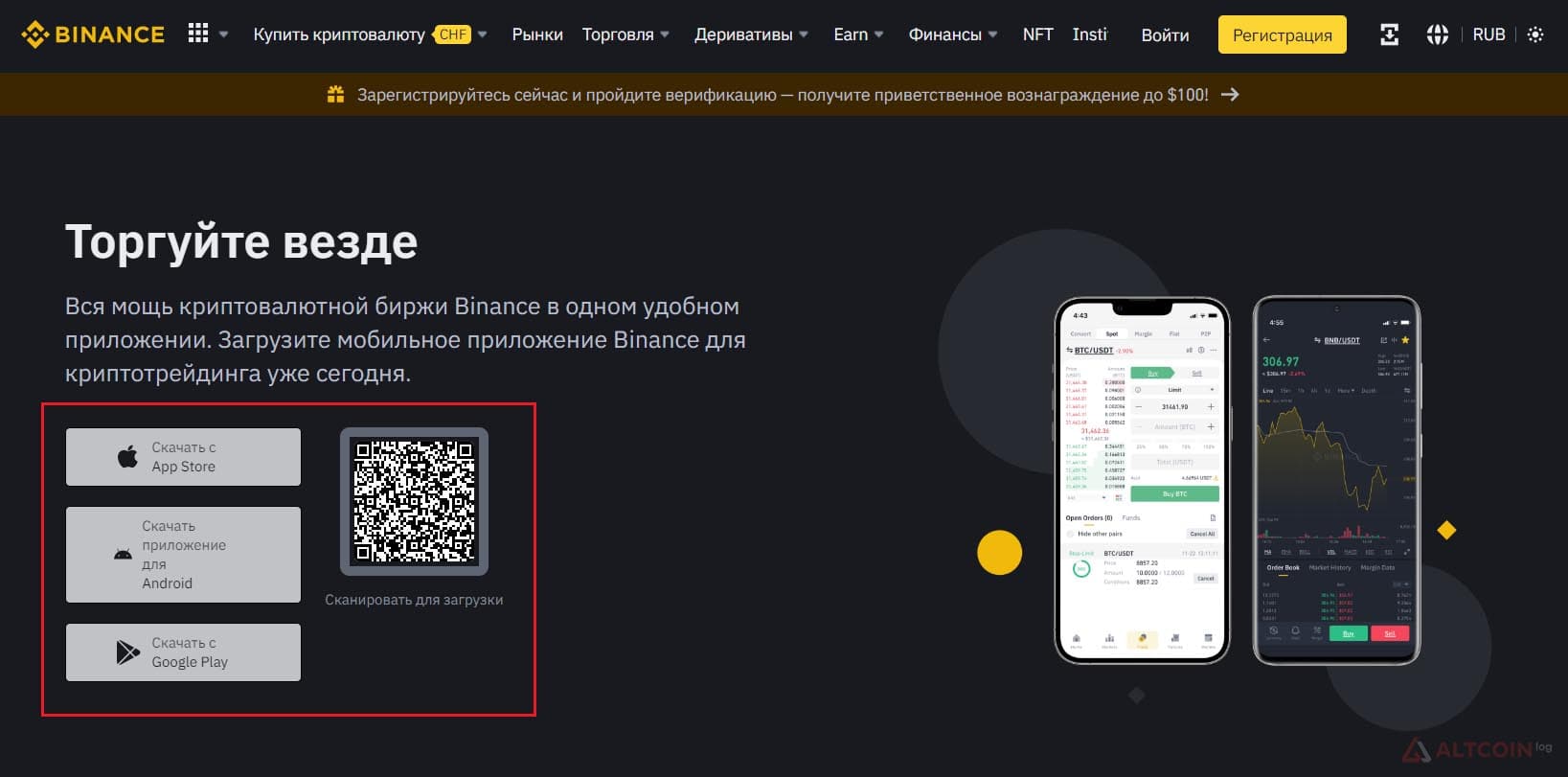This screenshot has height=777, width=1568.
Task: Open the Insti menu item
Action: click(1089, 34)
